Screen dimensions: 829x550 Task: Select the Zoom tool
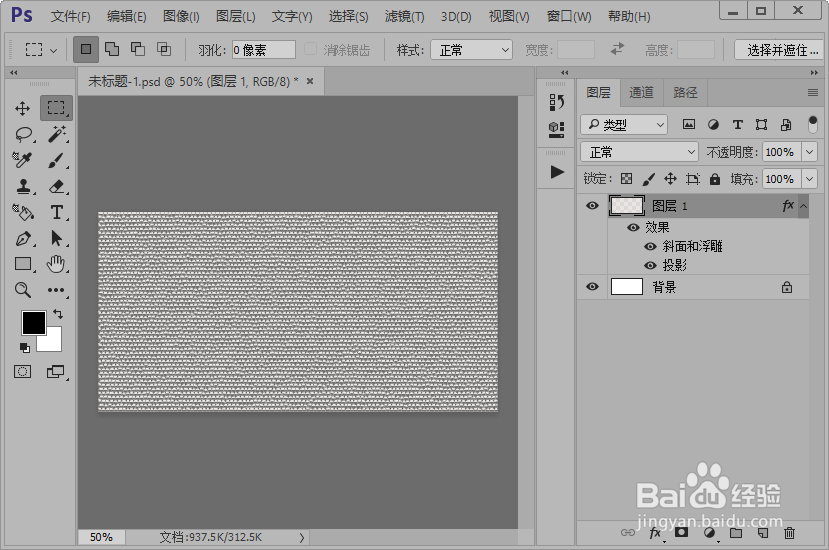pyautogui.click(x=22, y=290)
